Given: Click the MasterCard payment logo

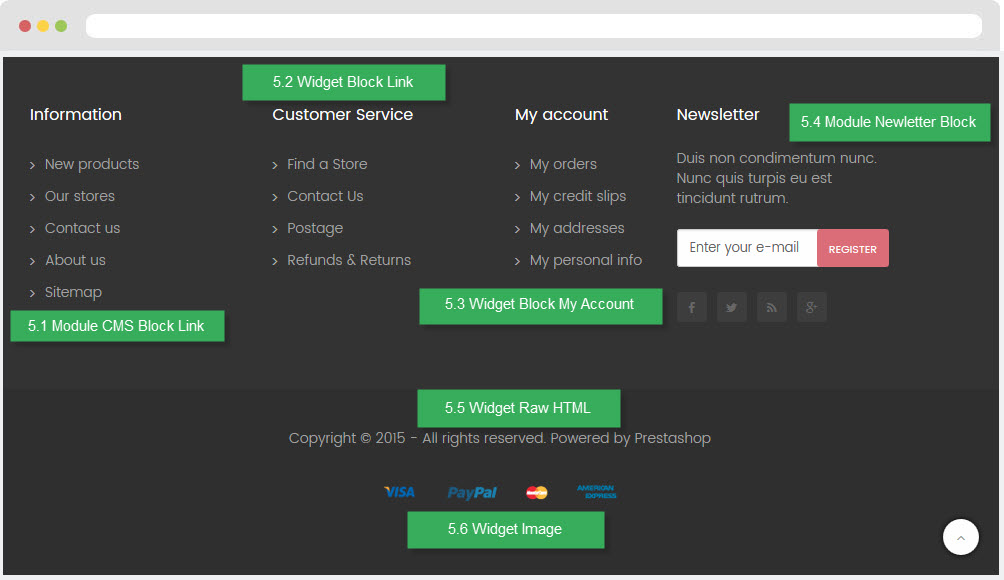Looking at the screenshot, I should click(x=537, y=492).
